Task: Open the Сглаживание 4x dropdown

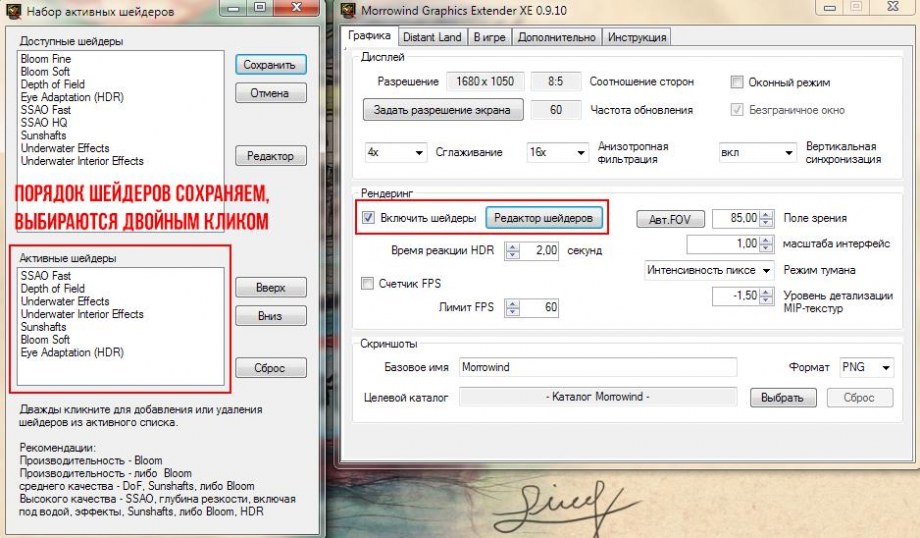Action: pos(395,153)
